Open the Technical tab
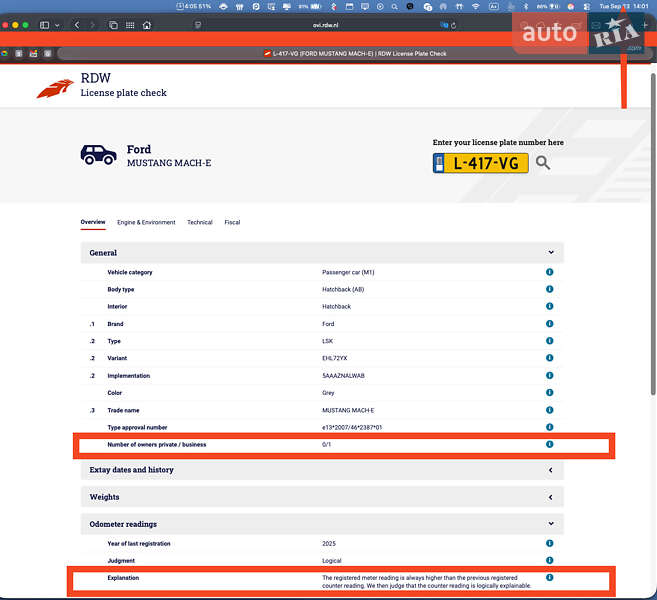The image size is (657, 600). 199,222
